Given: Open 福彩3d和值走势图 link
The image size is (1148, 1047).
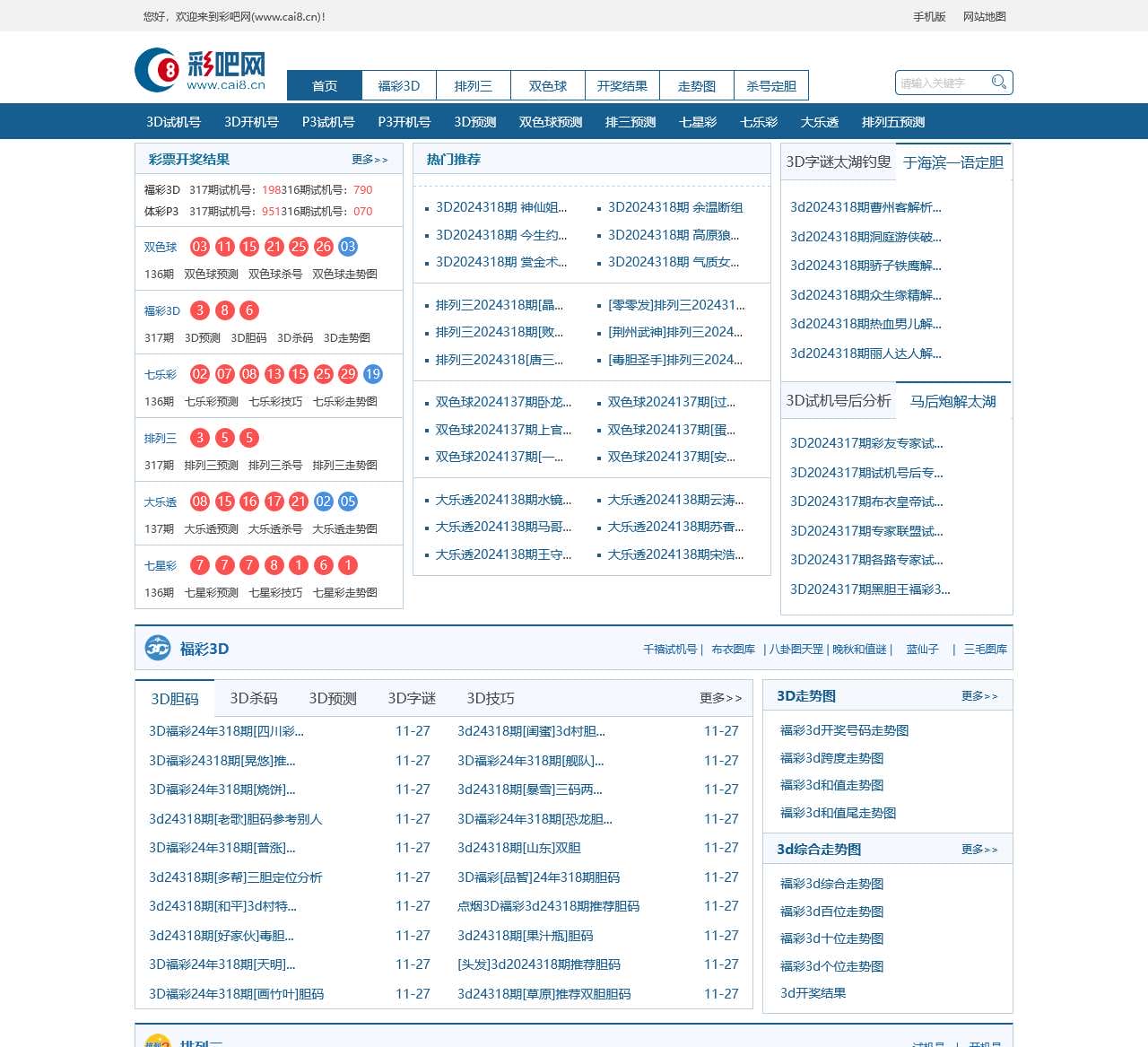Looking at the screenshot, I should (x=831, y=785).
